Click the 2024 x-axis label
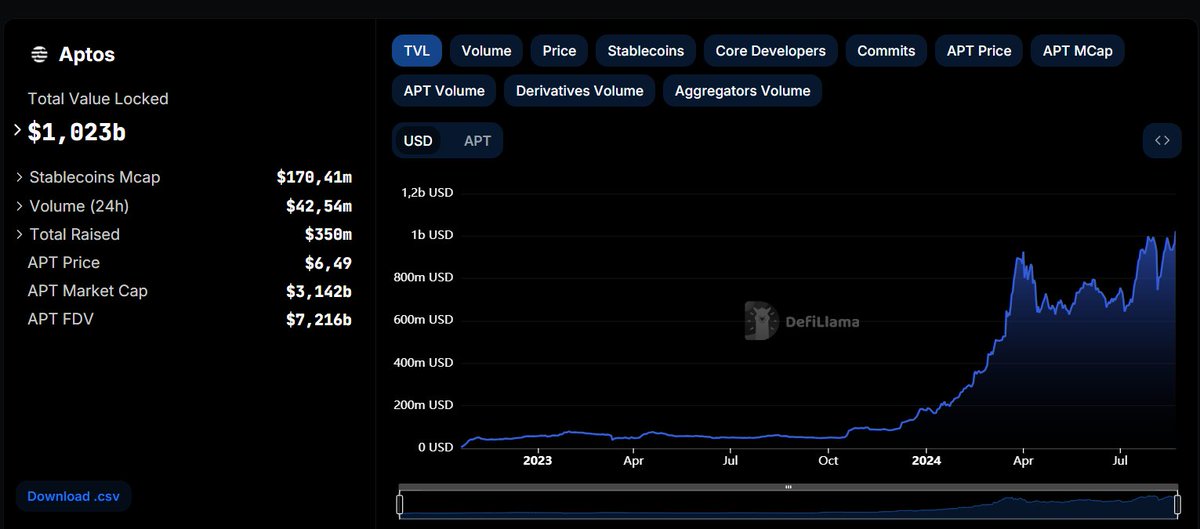Screen dimensions: 1200x529 click(926, 461)
